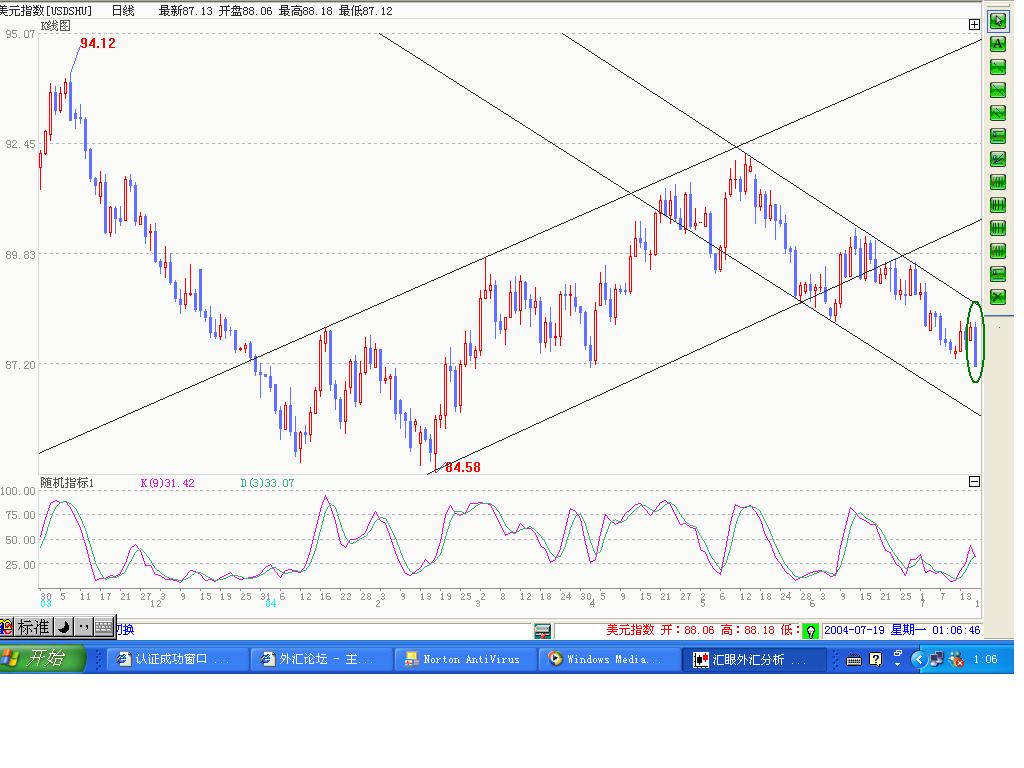Click the 84.58 low price label on the chart

(x=463, y=467)
